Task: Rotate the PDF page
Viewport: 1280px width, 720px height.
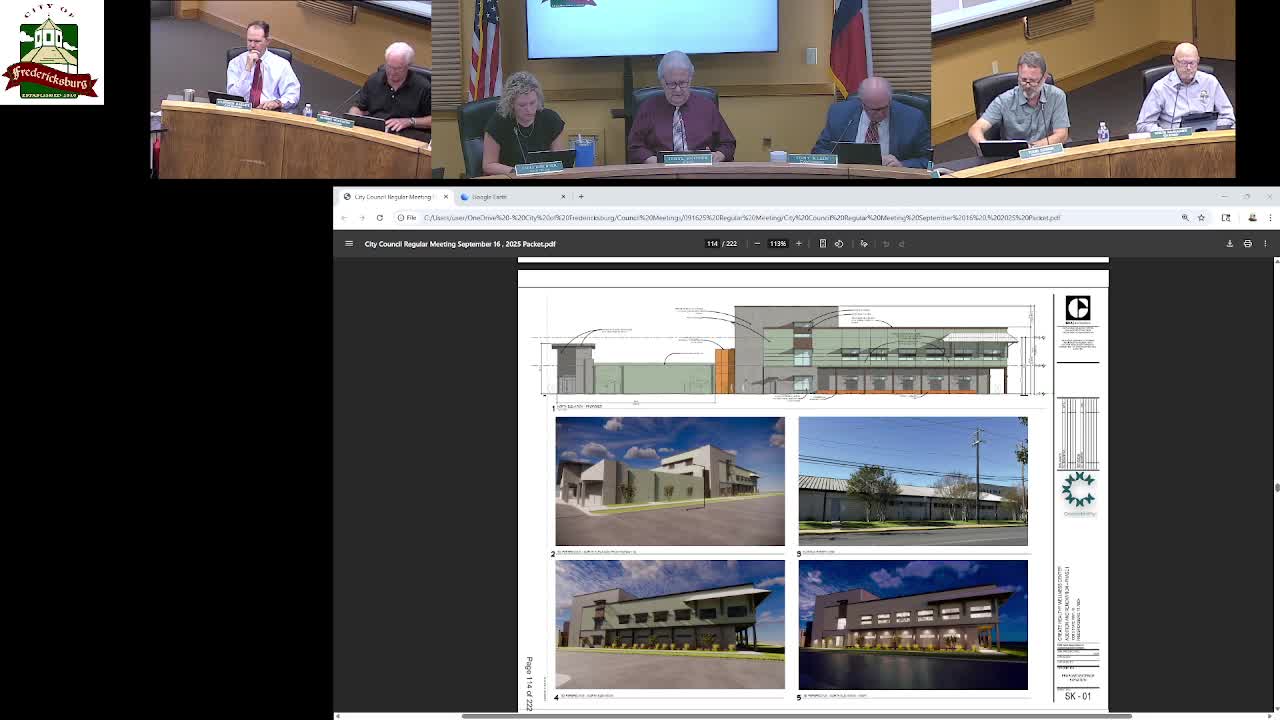Action: pos(839,243)
